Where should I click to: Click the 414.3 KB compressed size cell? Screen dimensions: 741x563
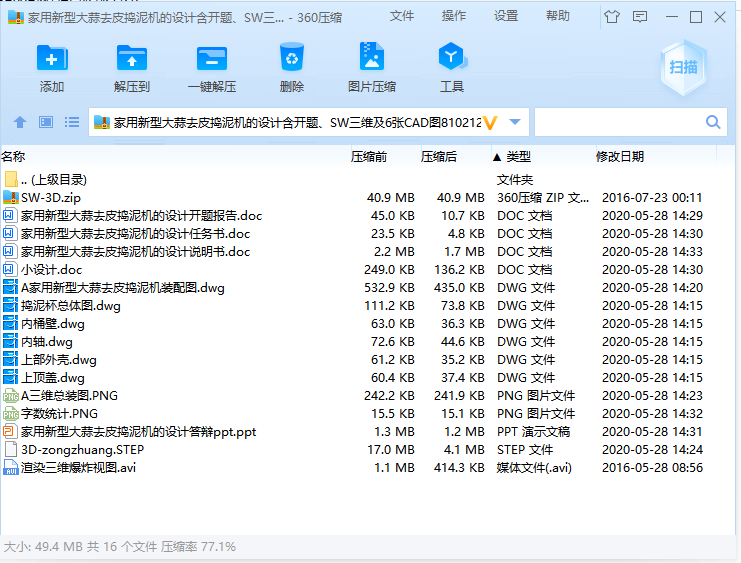coord(459,467)
